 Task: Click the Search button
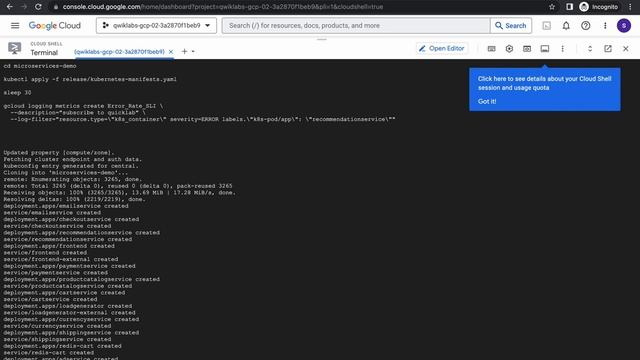[511, 25]
